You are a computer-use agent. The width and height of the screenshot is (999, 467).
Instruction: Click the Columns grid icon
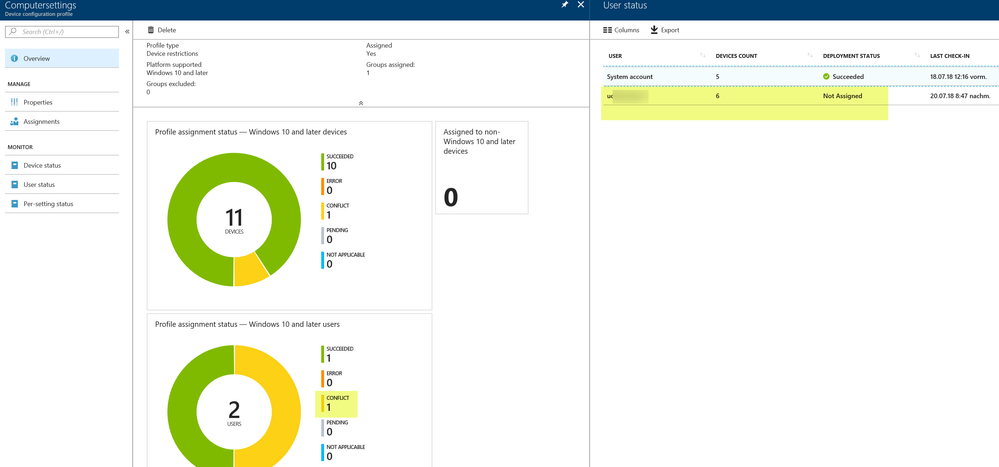(x=607, y=30)
